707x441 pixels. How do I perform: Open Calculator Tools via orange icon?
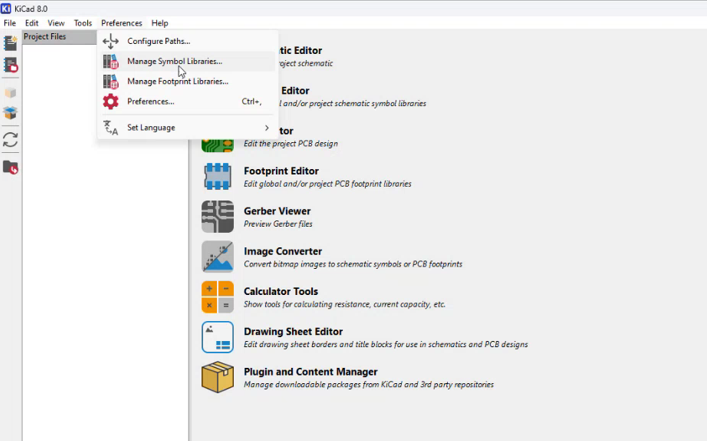pyautogui.click(x=217, y=297)
